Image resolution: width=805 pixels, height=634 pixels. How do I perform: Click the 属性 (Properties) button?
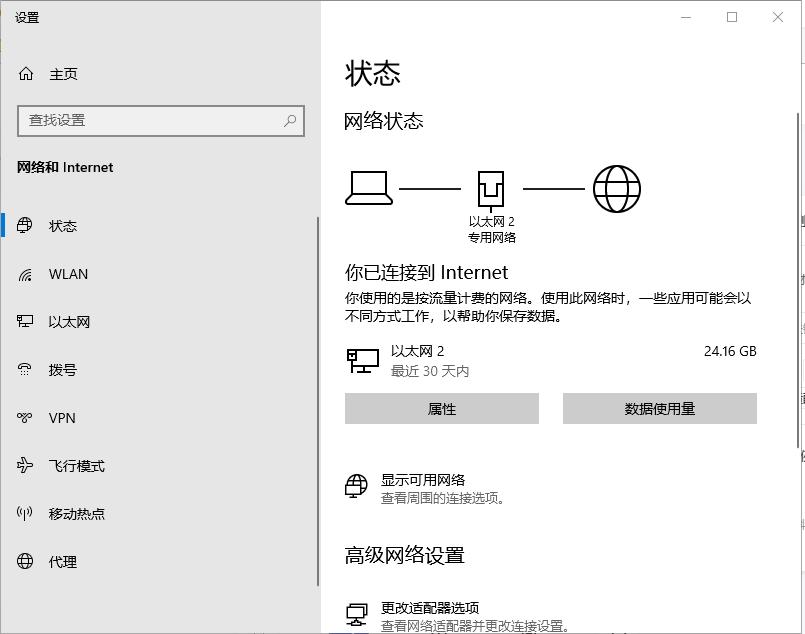(441, 408)
